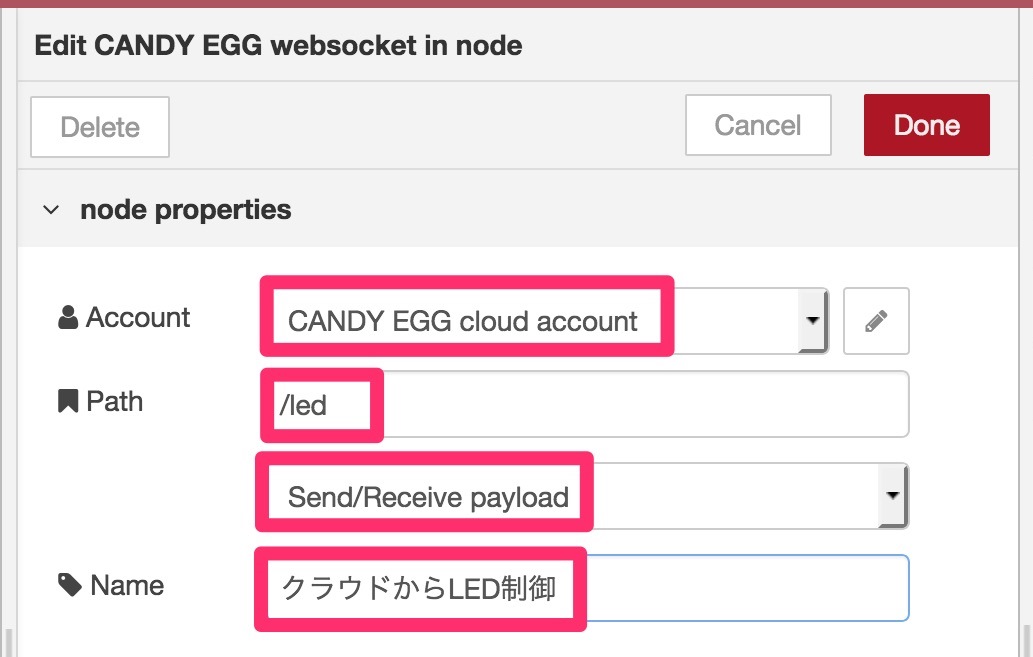Click the bookmark icon beside Path

point(68,401)
